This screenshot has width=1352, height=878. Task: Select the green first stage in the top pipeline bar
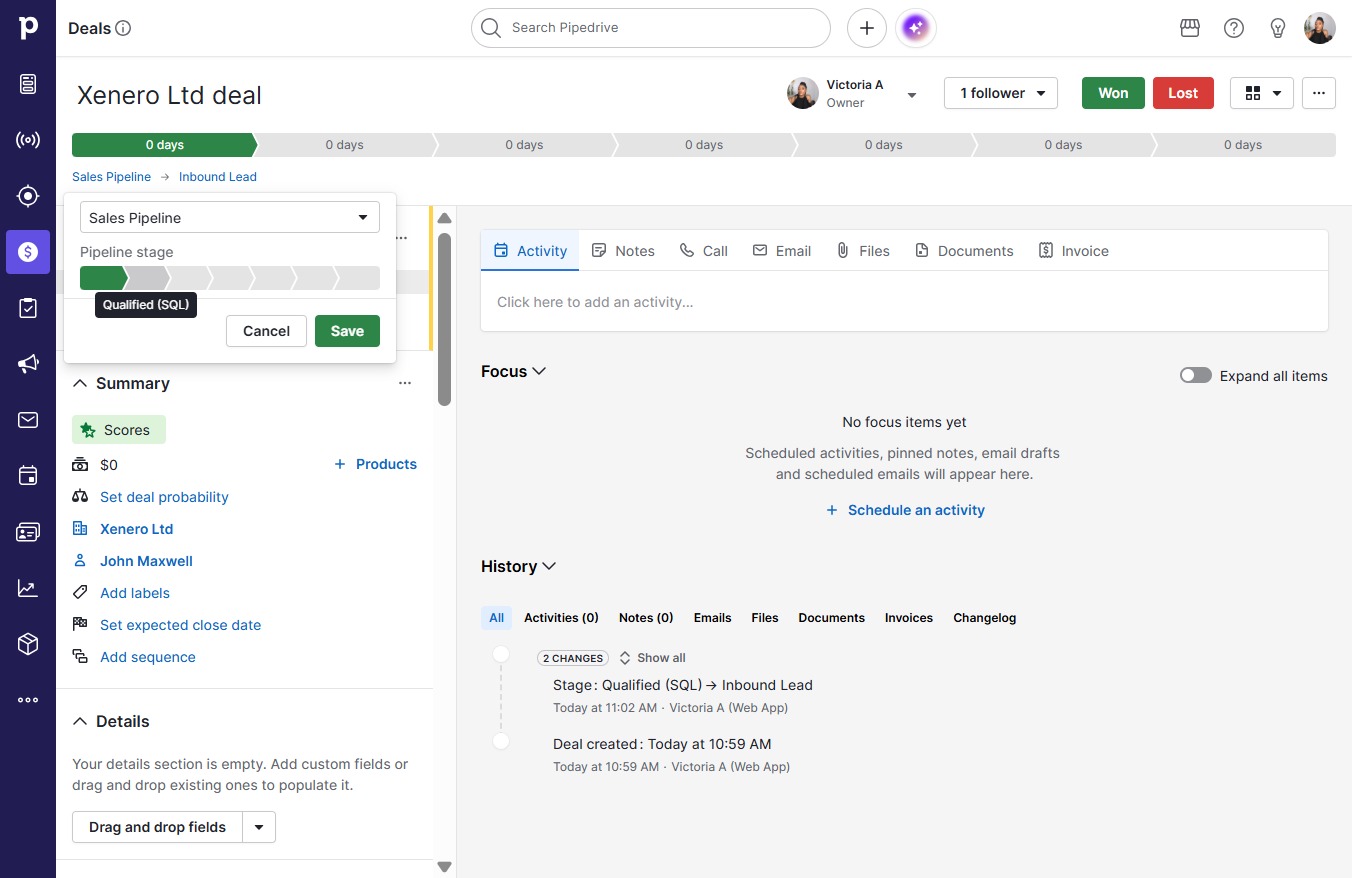[164, 145]
